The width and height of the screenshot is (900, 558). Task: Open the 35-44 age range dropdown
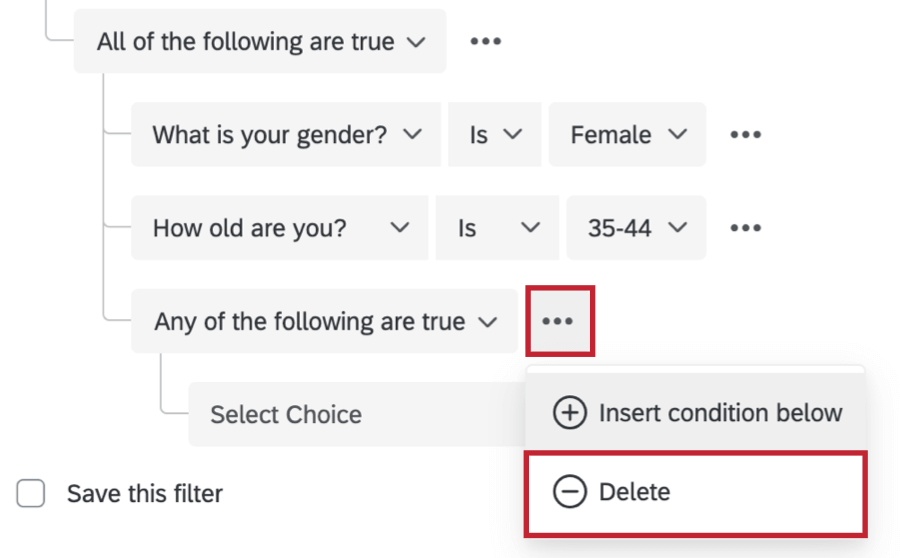tap(636, 228)
